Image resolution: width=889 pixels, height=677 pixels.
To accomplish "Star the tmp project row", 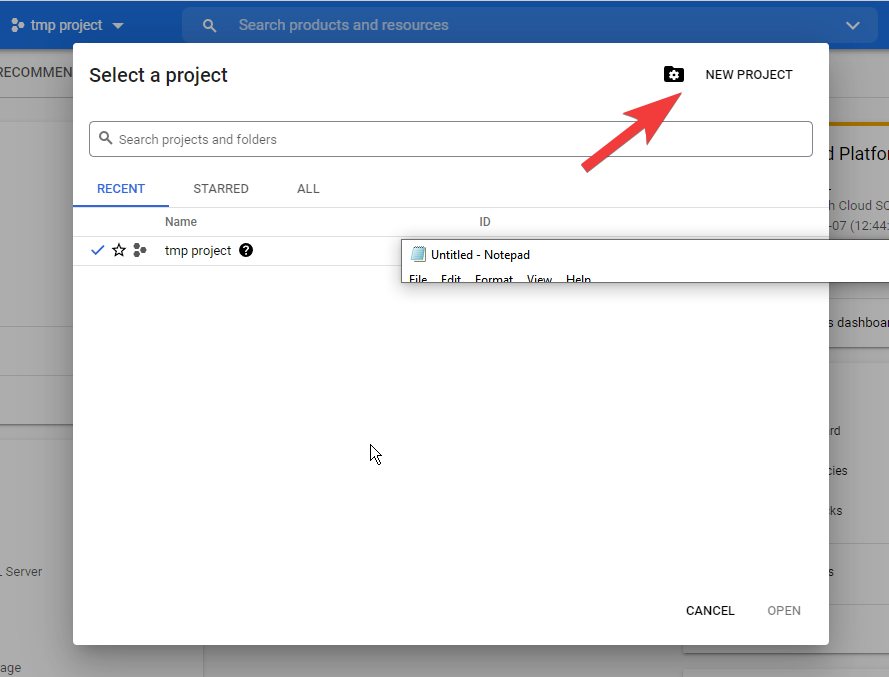I will coord(119,251).
